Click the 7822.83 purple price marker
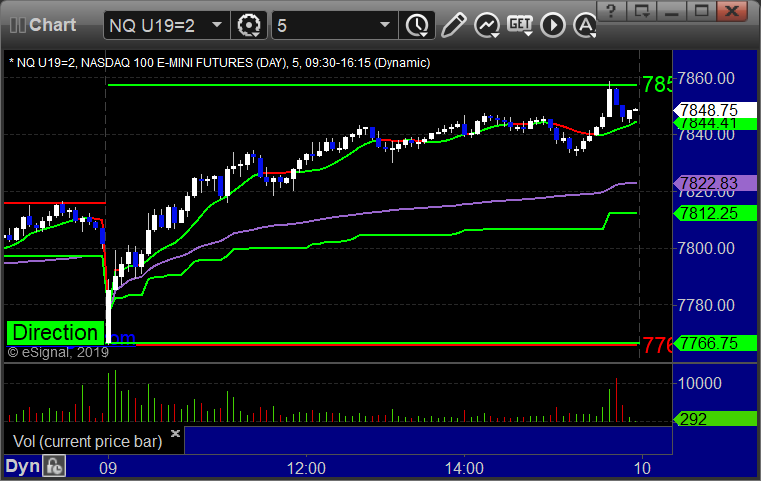This screenshot has height=481, width=761. (714, 183)
